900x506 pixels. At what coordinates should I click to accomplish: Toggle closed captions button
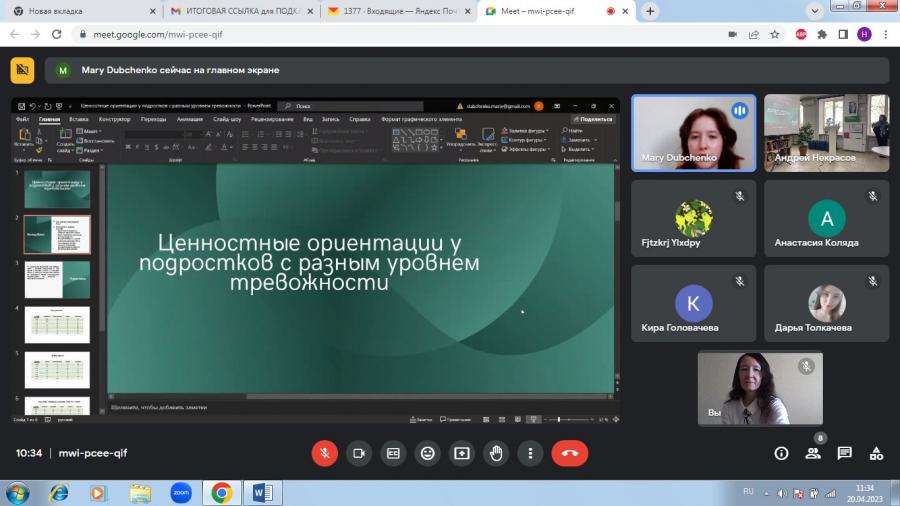pyautogui.click(x=393, y=453)
